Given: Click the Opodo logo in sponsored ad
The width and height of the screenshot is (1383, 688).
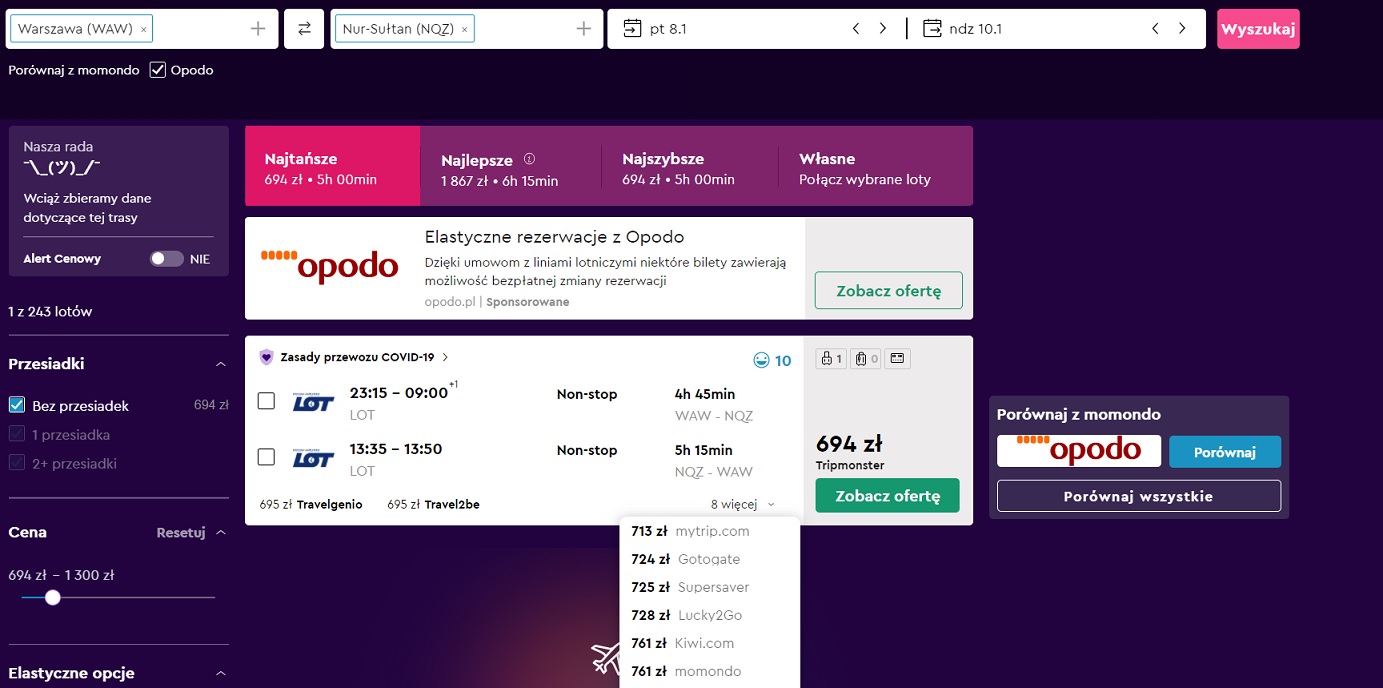Looking at the screenshot, I should 330,267.
